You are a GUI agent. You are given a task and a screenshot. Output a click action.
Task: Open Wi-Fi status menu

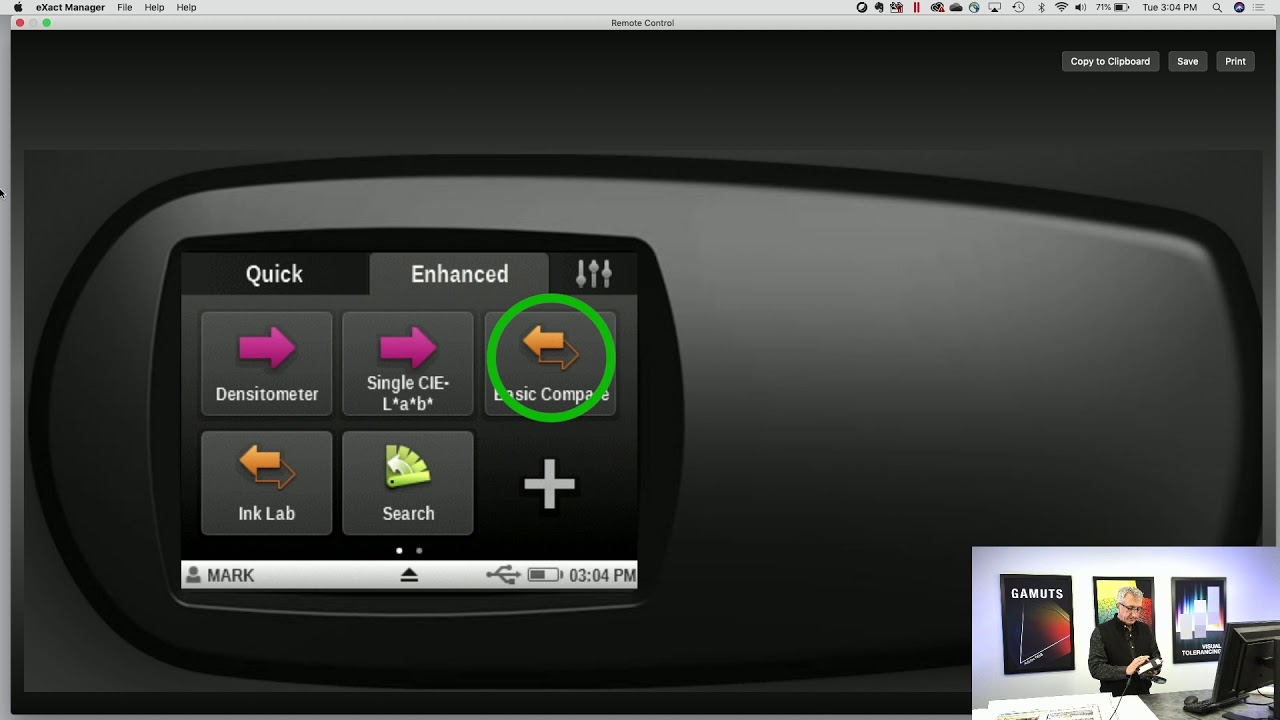[x=1061, y=7]
